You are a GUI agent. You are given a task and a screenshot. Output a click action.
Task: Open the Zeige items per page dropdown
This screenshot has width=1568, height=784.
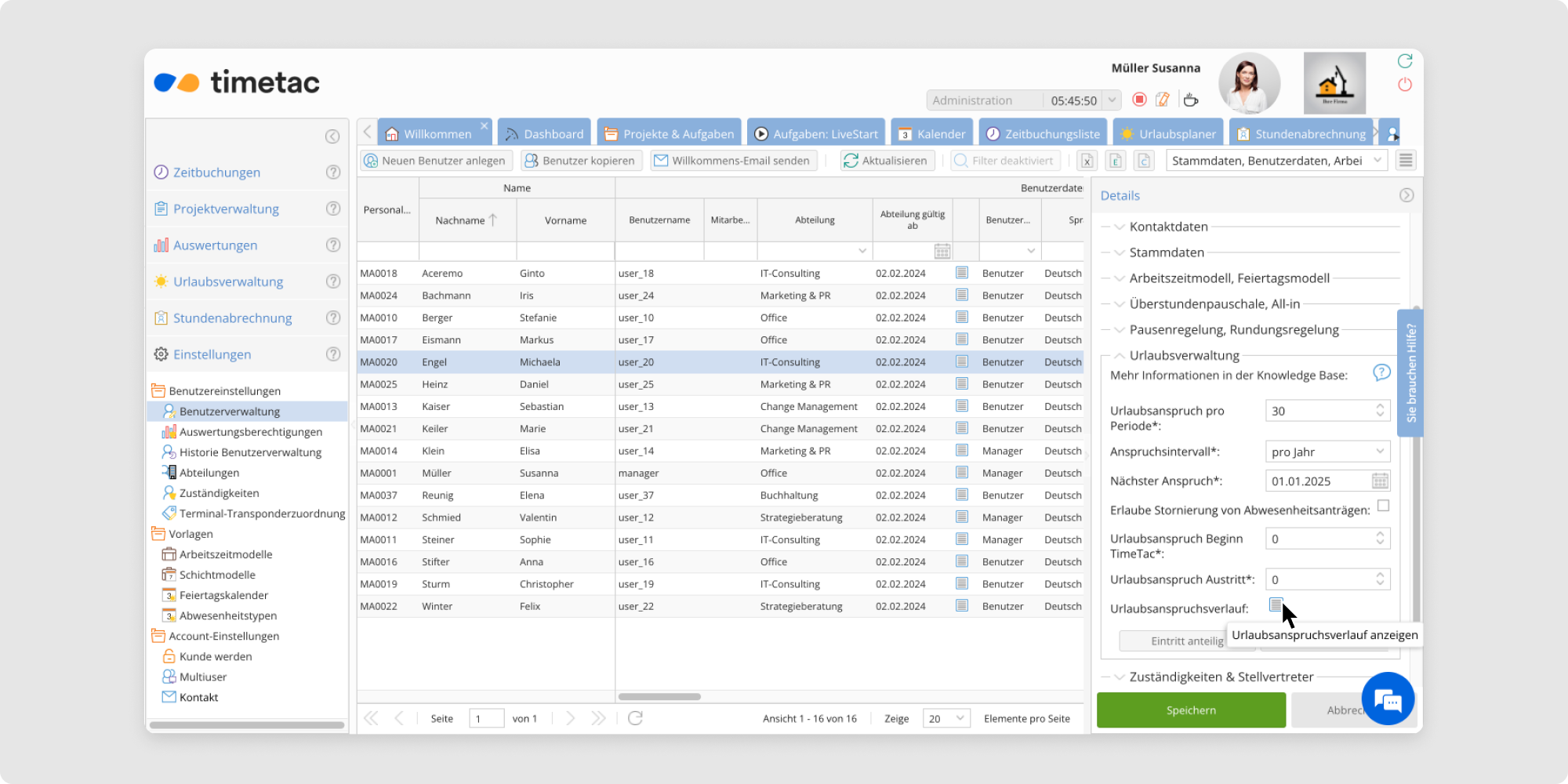pos(946,718)
